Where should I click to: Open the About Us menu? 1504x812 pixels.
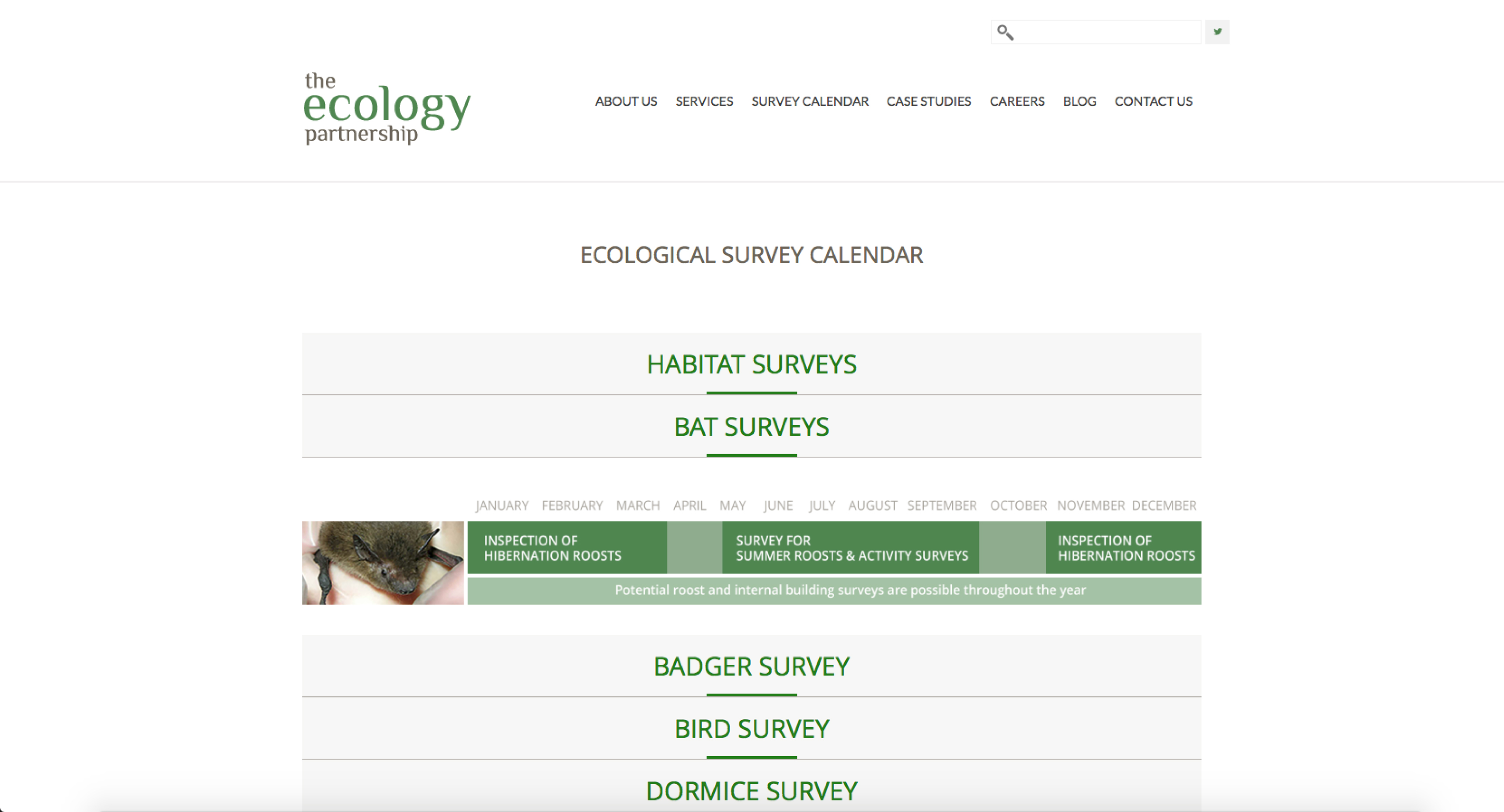click(626, 101)
